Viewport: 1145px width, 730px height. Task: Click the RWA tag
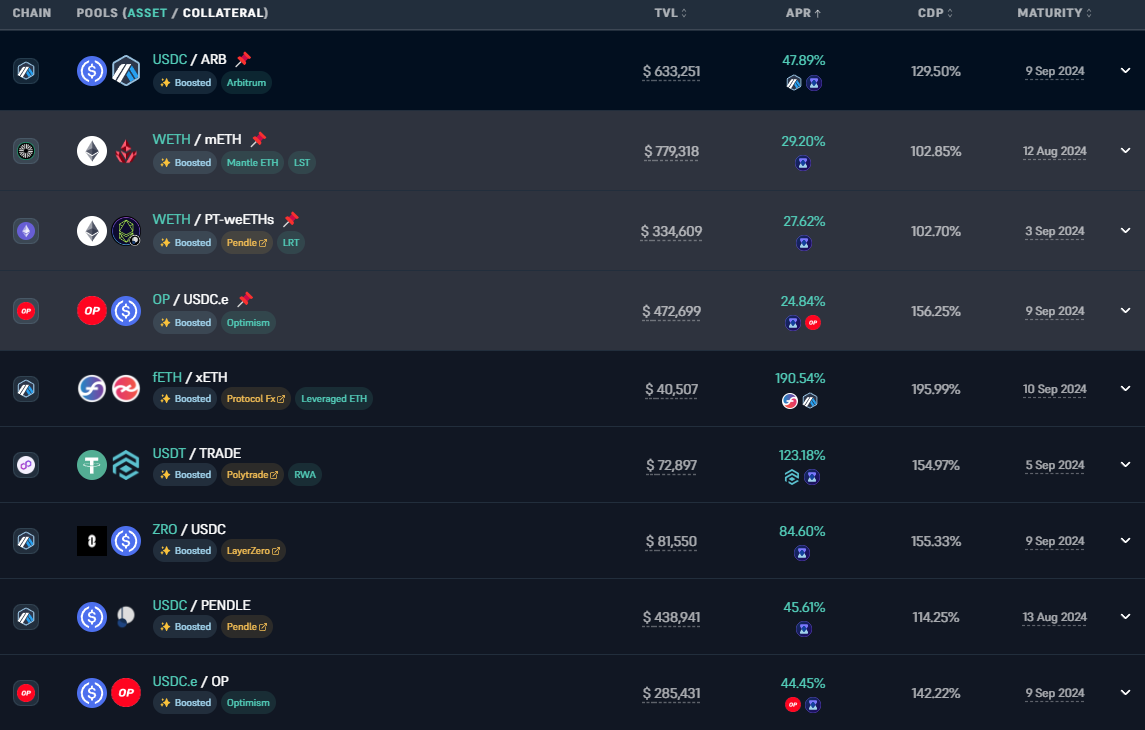tap(305, 474)
